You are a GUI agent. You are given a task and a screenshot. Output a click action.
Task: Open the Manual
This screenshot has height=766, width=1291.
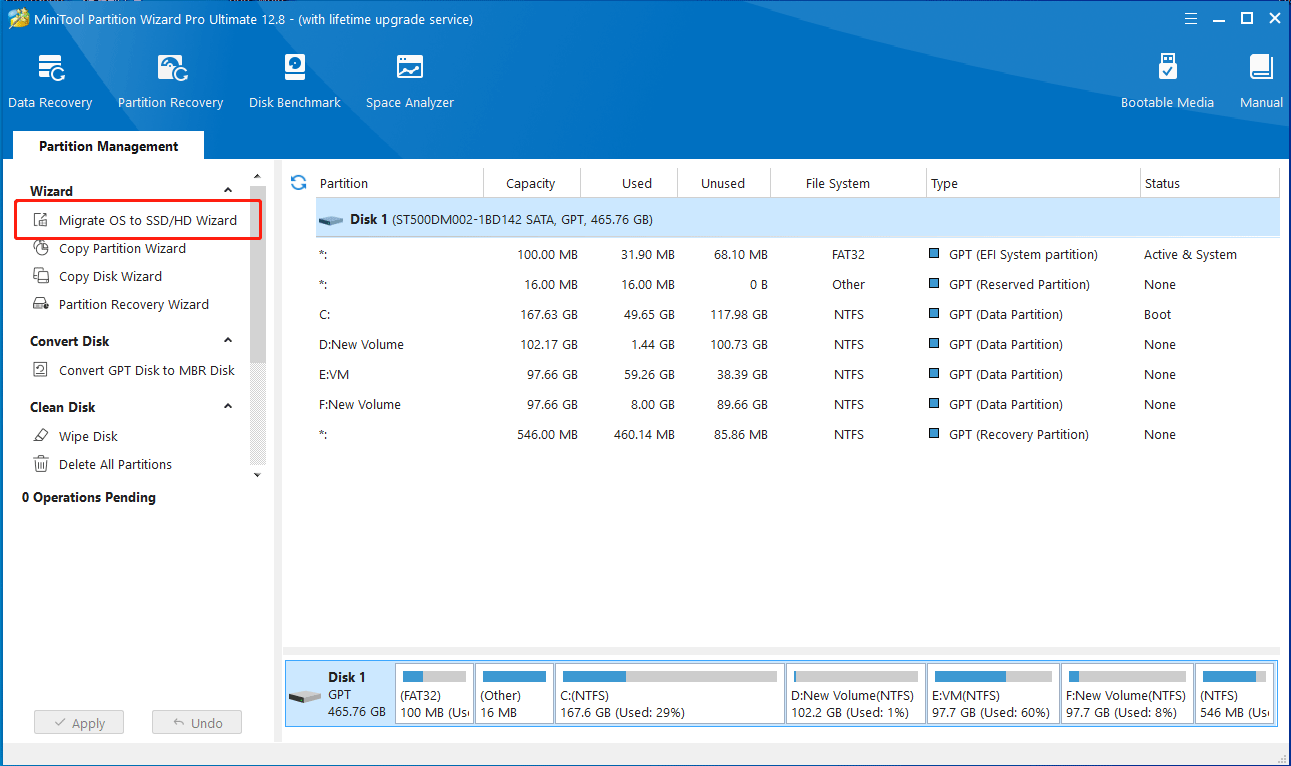1261,82
